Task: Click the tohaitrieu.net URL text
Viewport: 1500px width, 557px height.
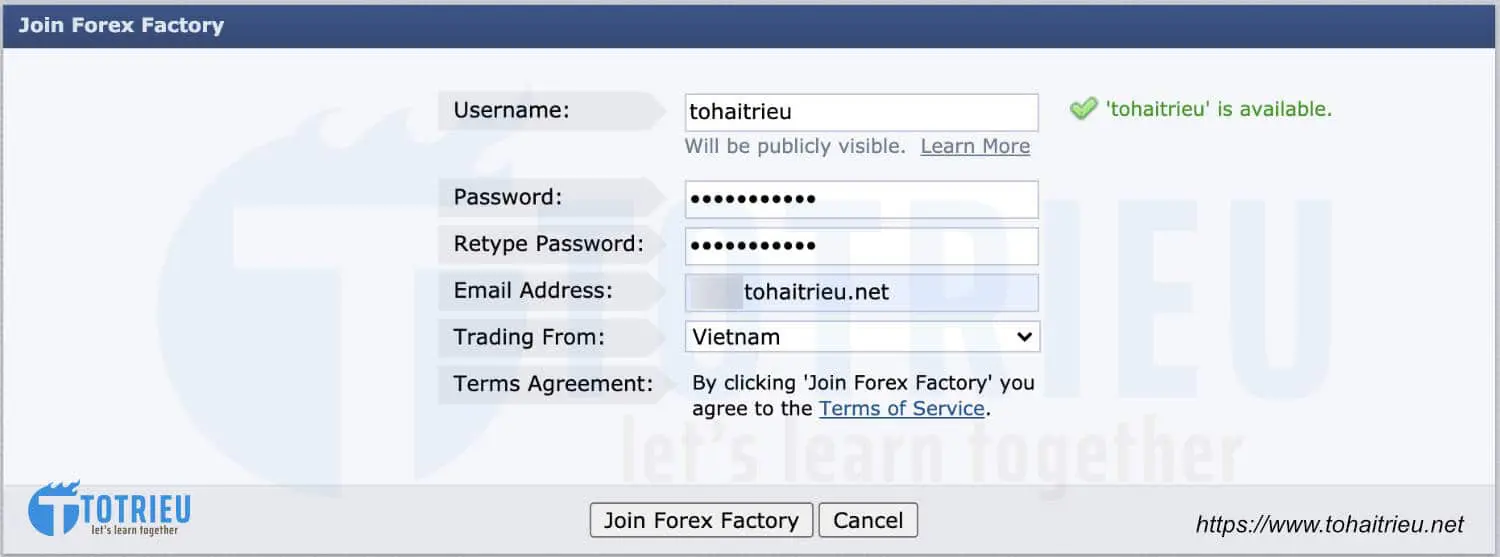Action: point(1329,524)
